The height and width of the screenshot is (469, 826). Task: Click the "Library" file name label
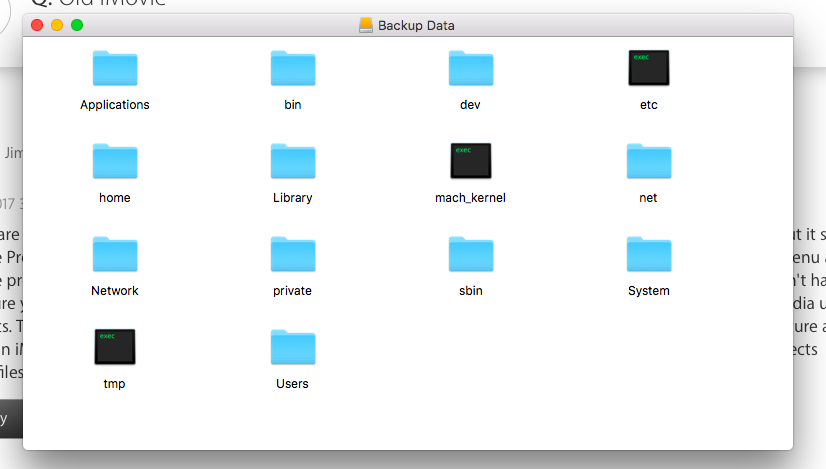(x=292, y=198)
